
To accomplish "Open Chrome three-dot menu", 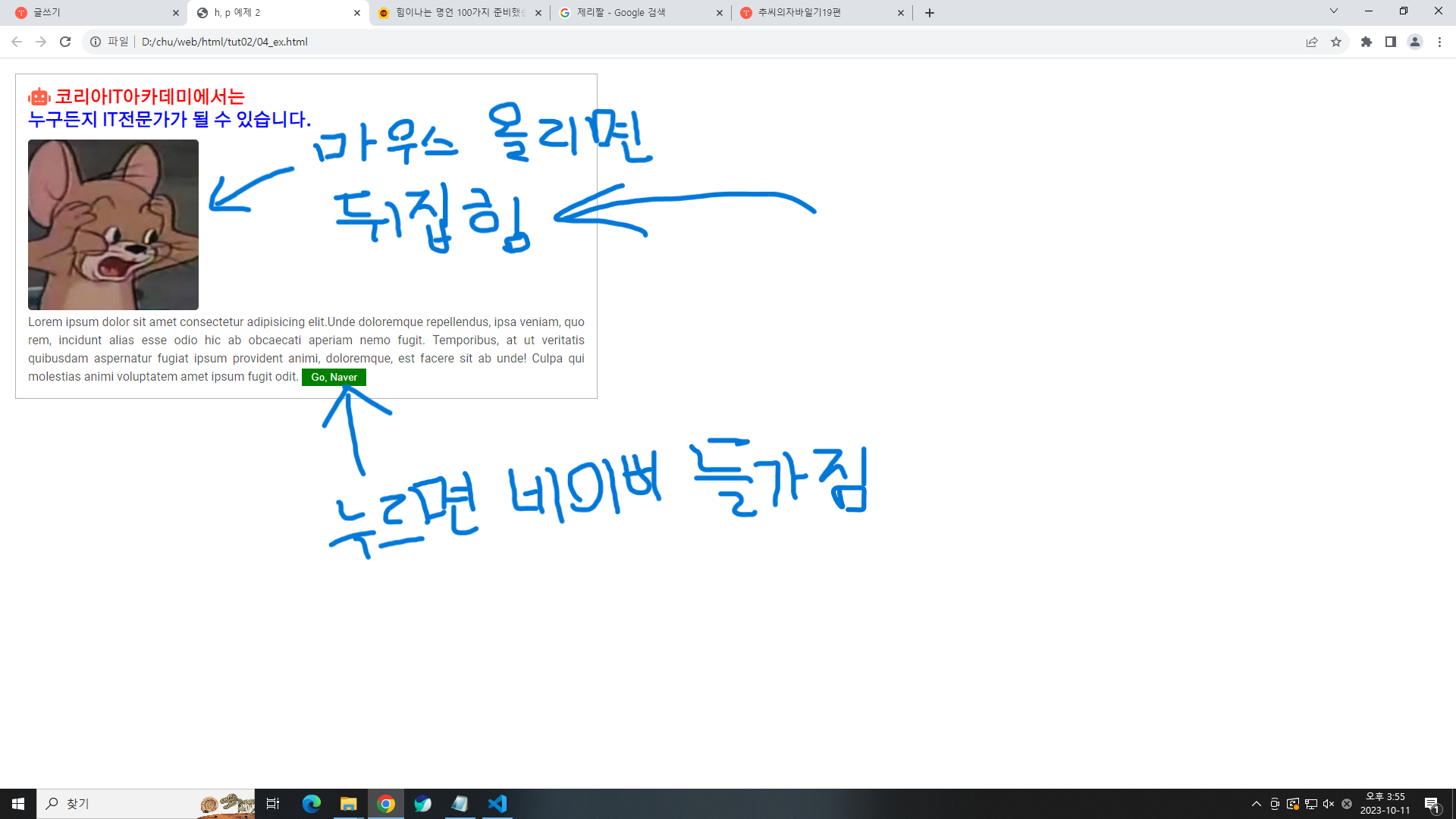I will (x=1439, y=42).
